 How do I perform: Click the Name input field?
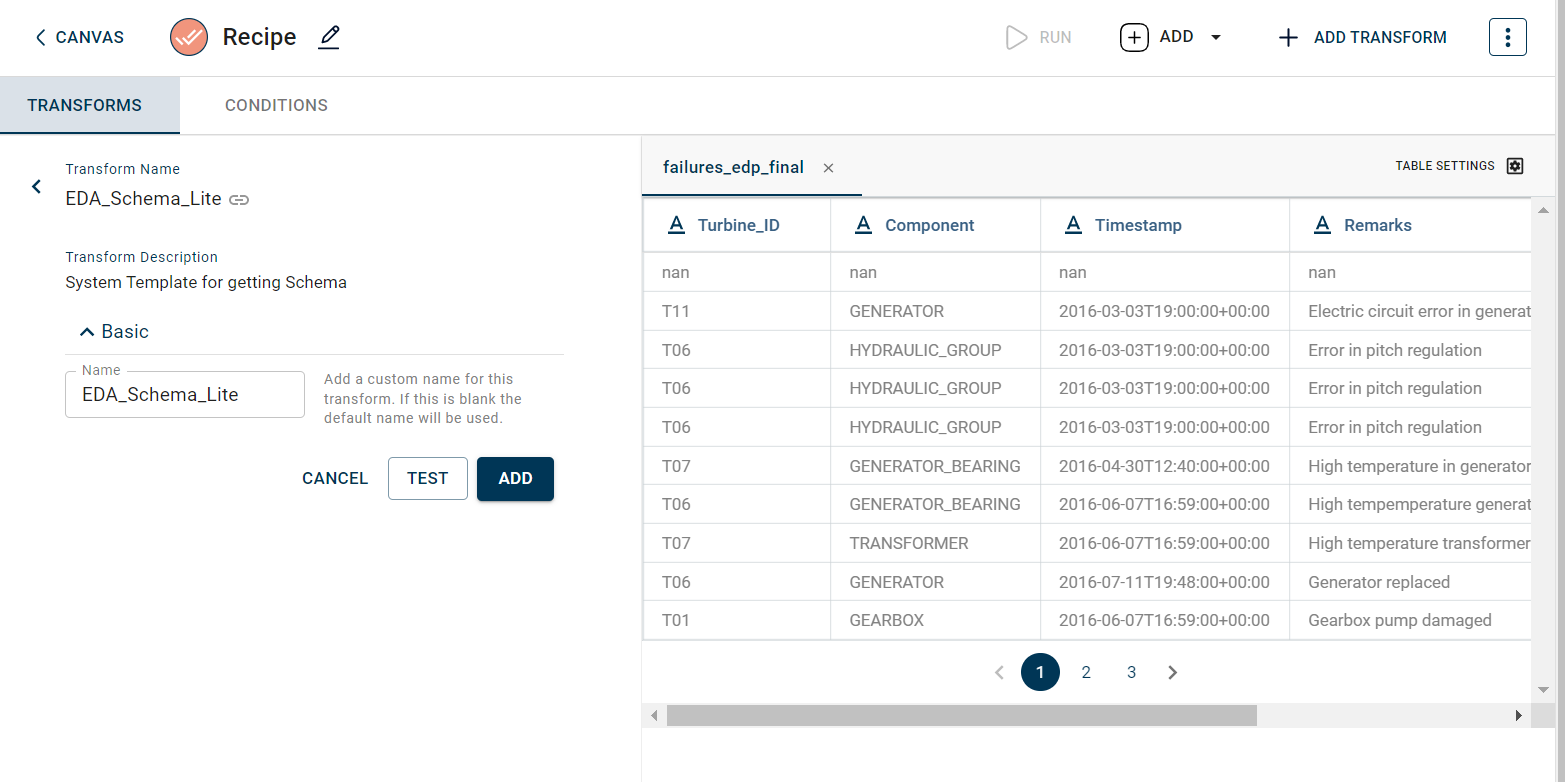[x=185, y=395]
